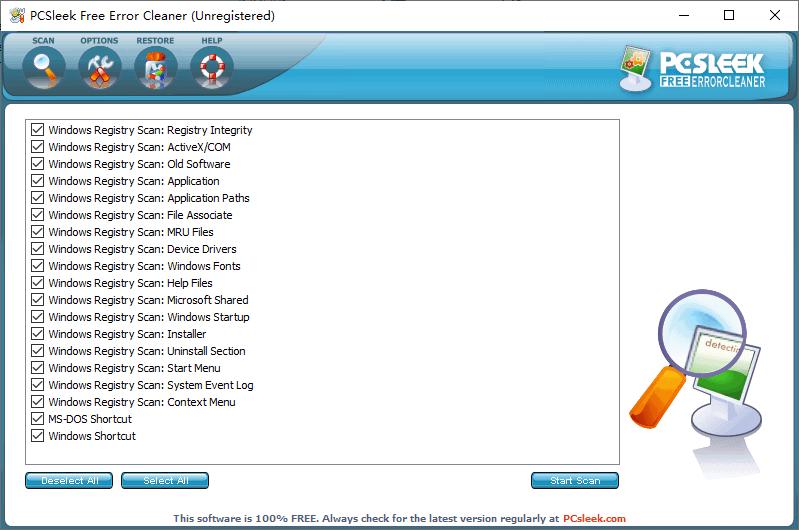Select 'Windows Registry Scan: Help Files' text

(x=130, y=283)
